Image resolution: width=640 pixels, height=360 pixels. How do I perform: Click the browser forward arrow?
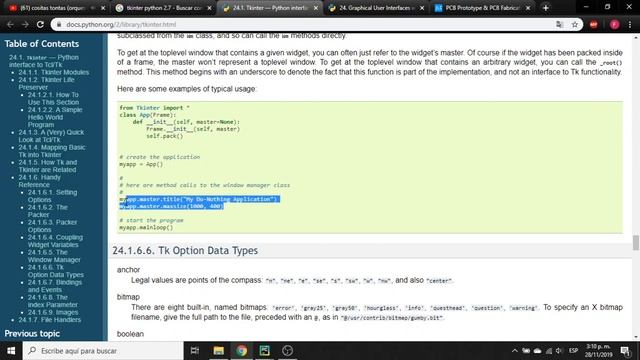click(x=25, y=24)
